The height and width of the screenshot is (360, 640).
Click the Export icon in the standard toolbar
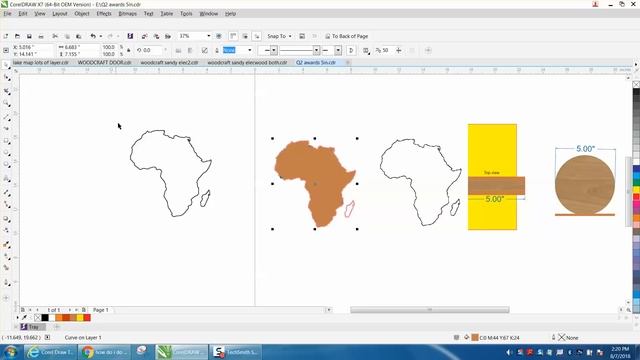(x=156, y=36)
